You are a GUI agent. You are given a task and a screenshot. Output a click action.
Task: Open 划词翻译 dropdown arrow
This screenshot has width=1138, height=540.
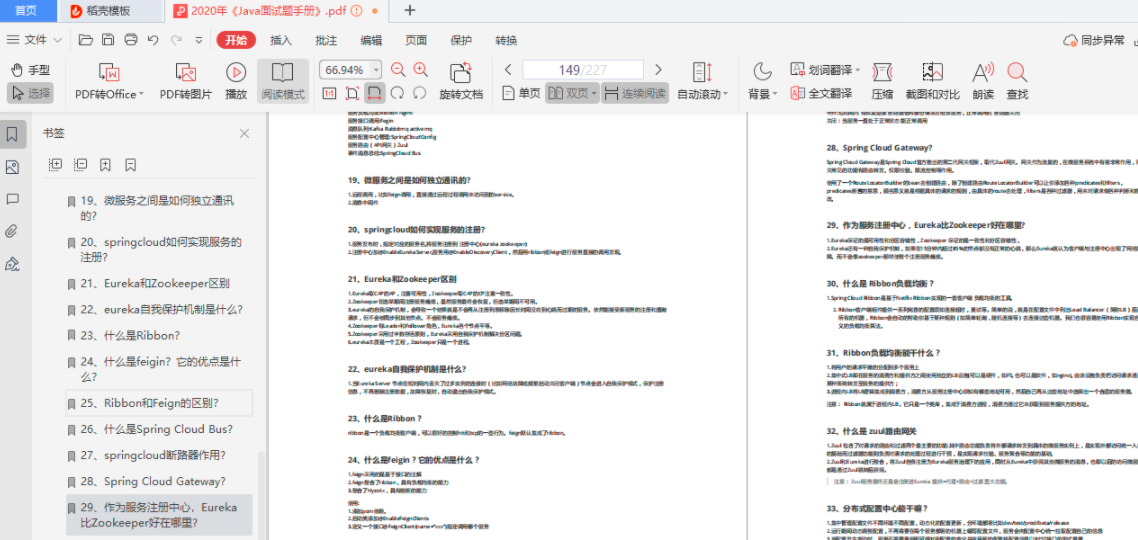tap(858, 70)
